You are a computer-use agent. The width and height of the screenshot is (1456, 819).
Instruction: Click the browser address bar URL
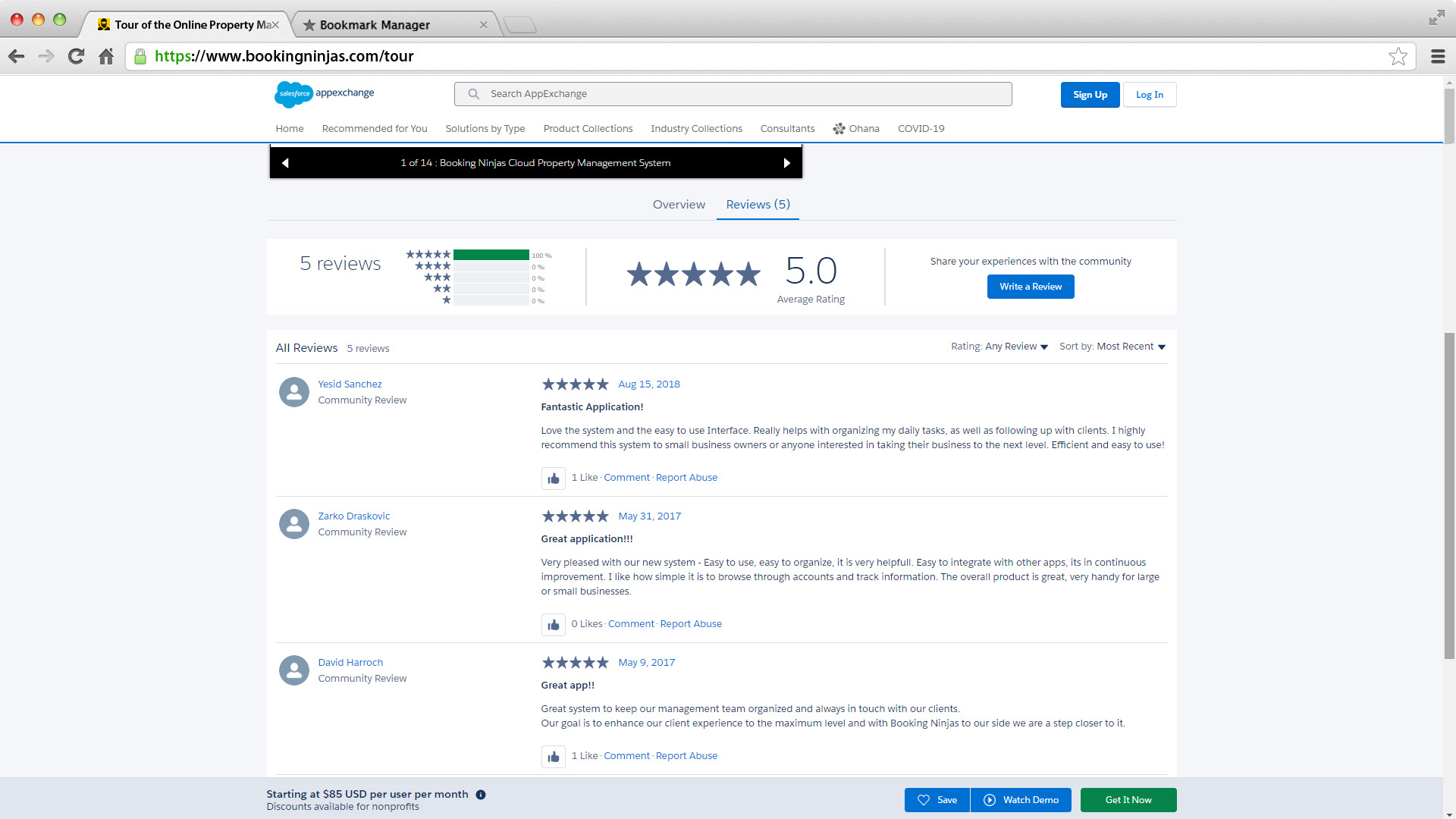point(284,56)
